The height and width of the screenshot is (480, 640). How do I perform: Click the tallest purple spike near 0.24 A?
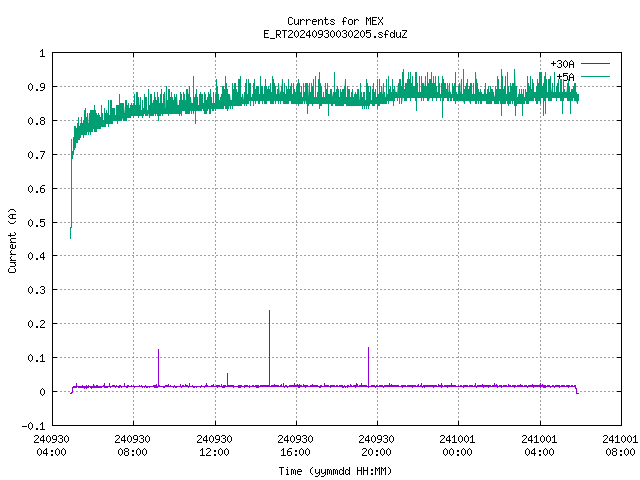tap(269, 347)
